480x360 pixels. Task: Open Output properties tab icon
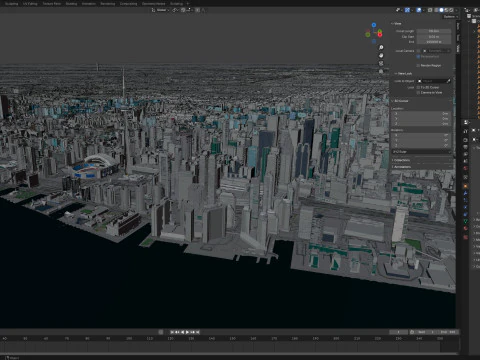pyautogui.click(x=465, y=147)
